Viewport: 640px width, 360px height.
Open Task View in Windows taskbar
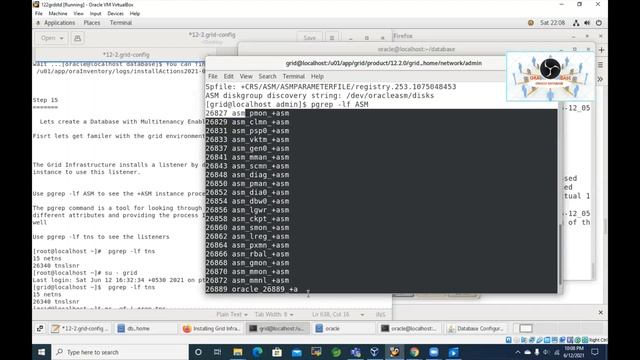point(217,352)
